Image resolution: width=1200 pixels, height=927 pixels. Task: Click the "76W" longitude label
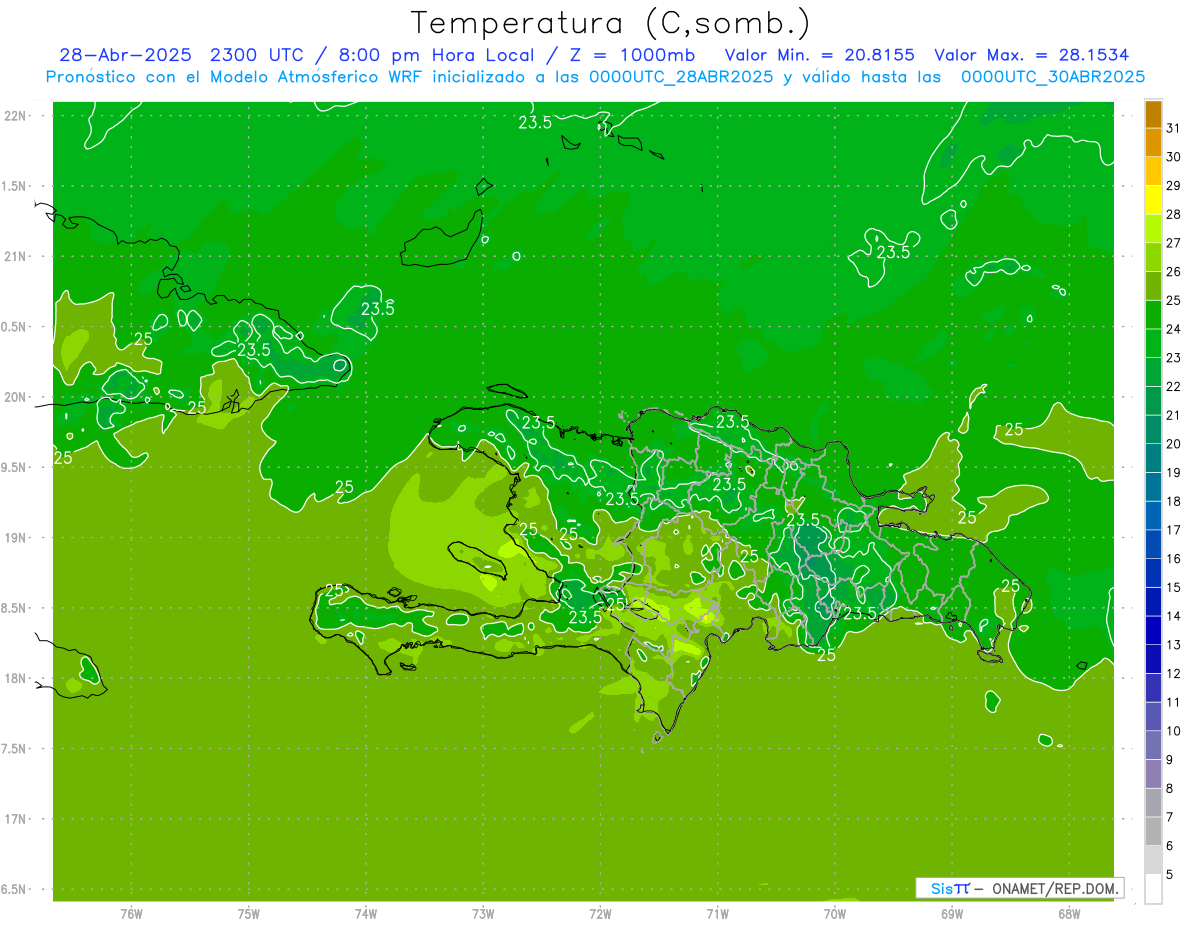131,913
